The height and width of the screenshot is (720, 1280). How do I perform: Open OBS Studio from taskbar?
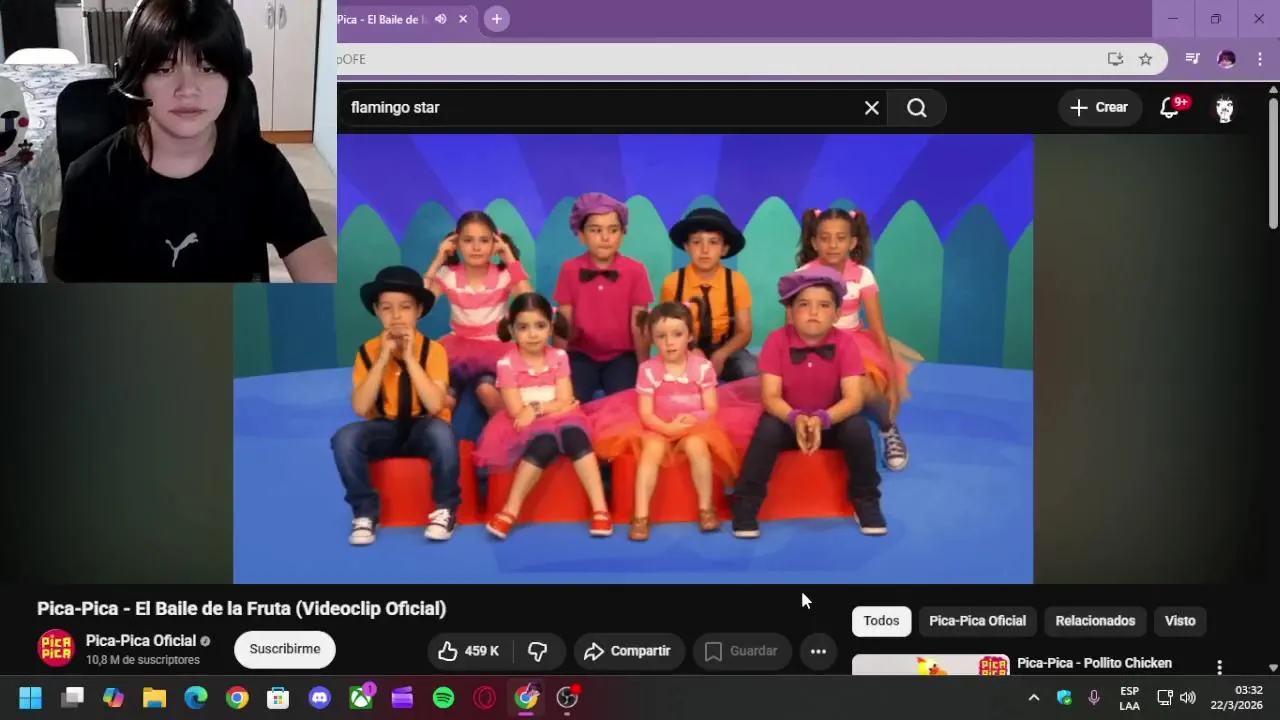568,698
